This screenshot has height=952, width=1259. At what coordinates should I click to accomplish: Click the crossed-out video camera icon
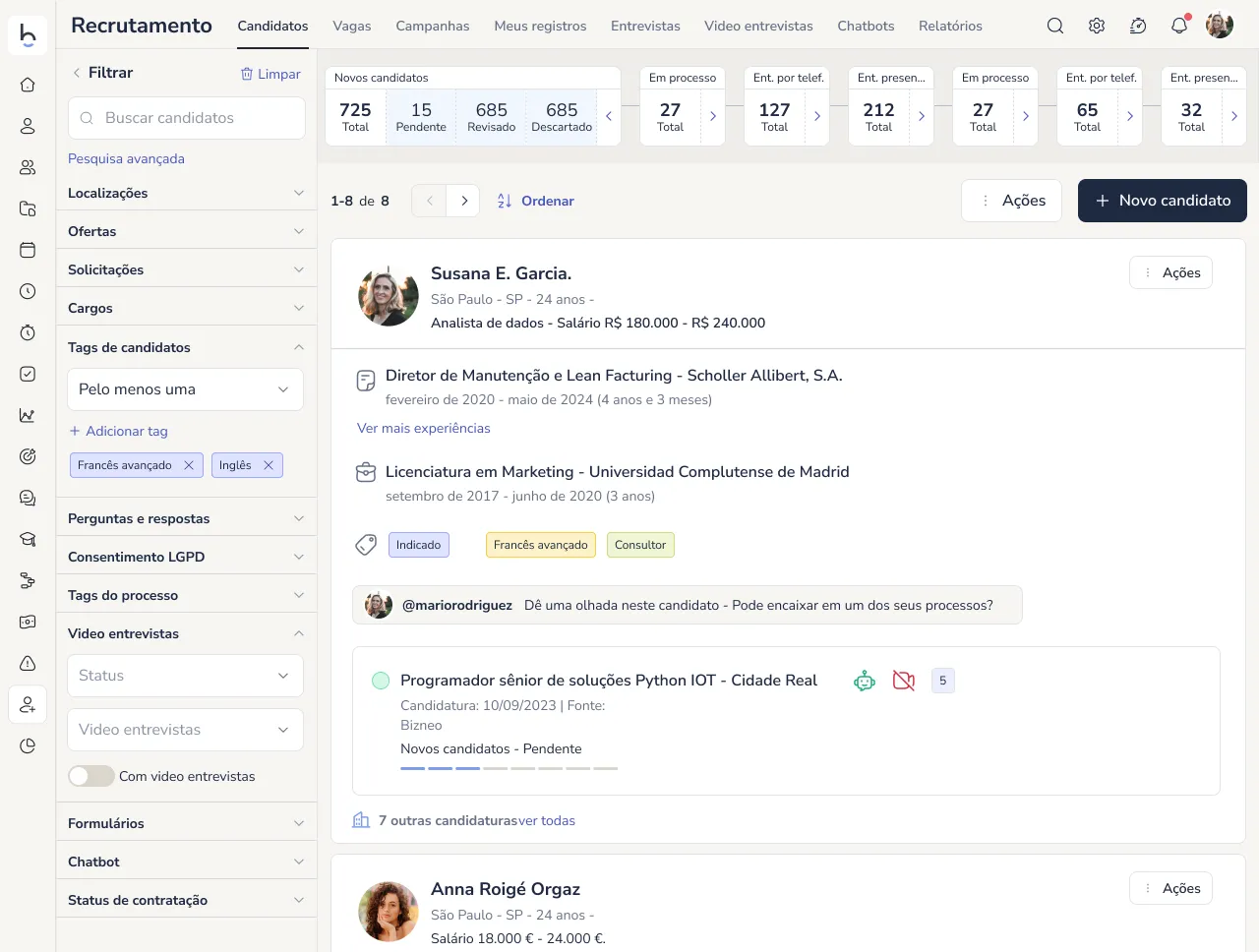point(904,681)
